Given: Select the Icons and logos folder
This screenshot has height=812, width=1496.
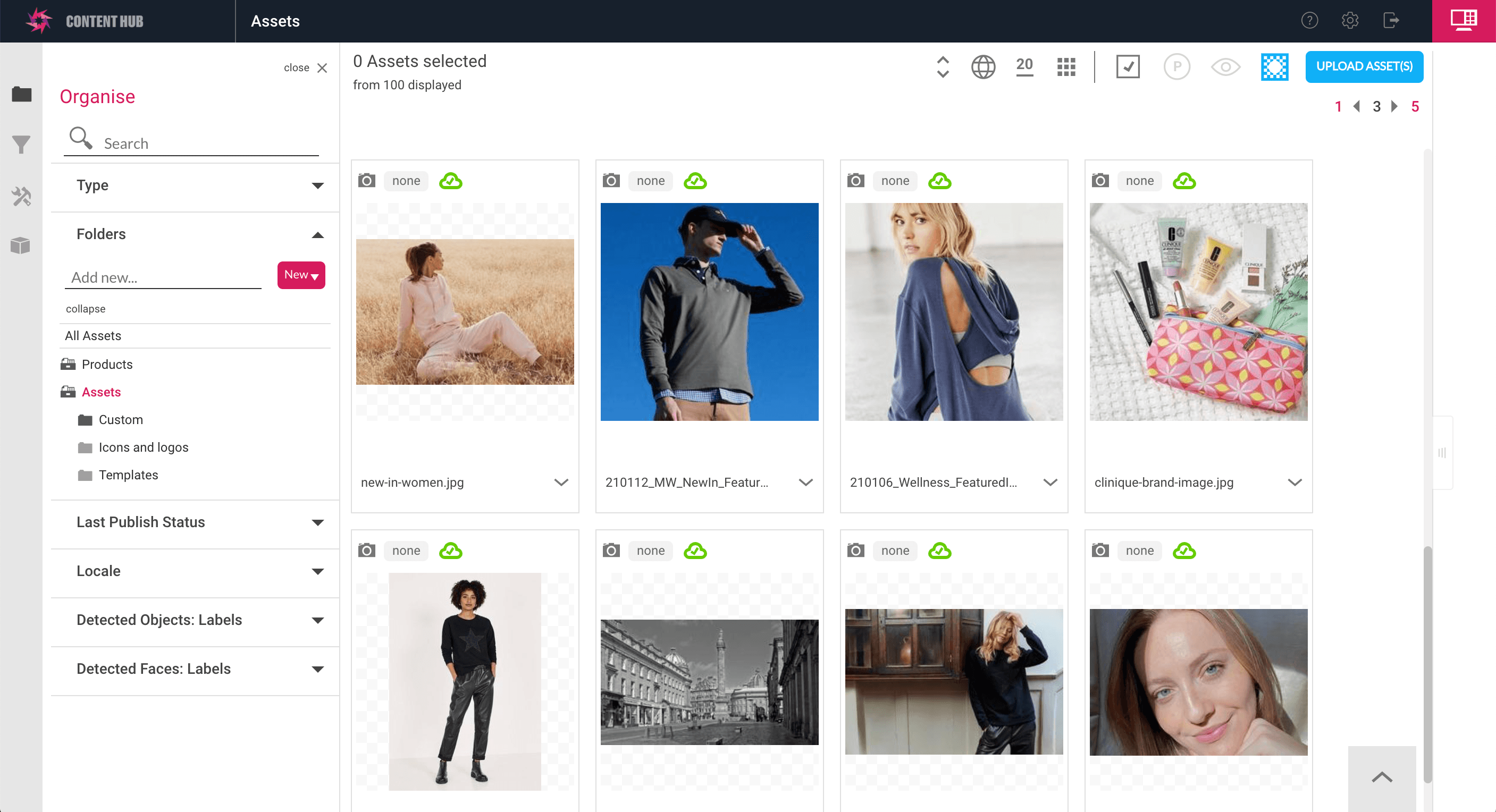Looking at the screenshot, I should (143, 447).
